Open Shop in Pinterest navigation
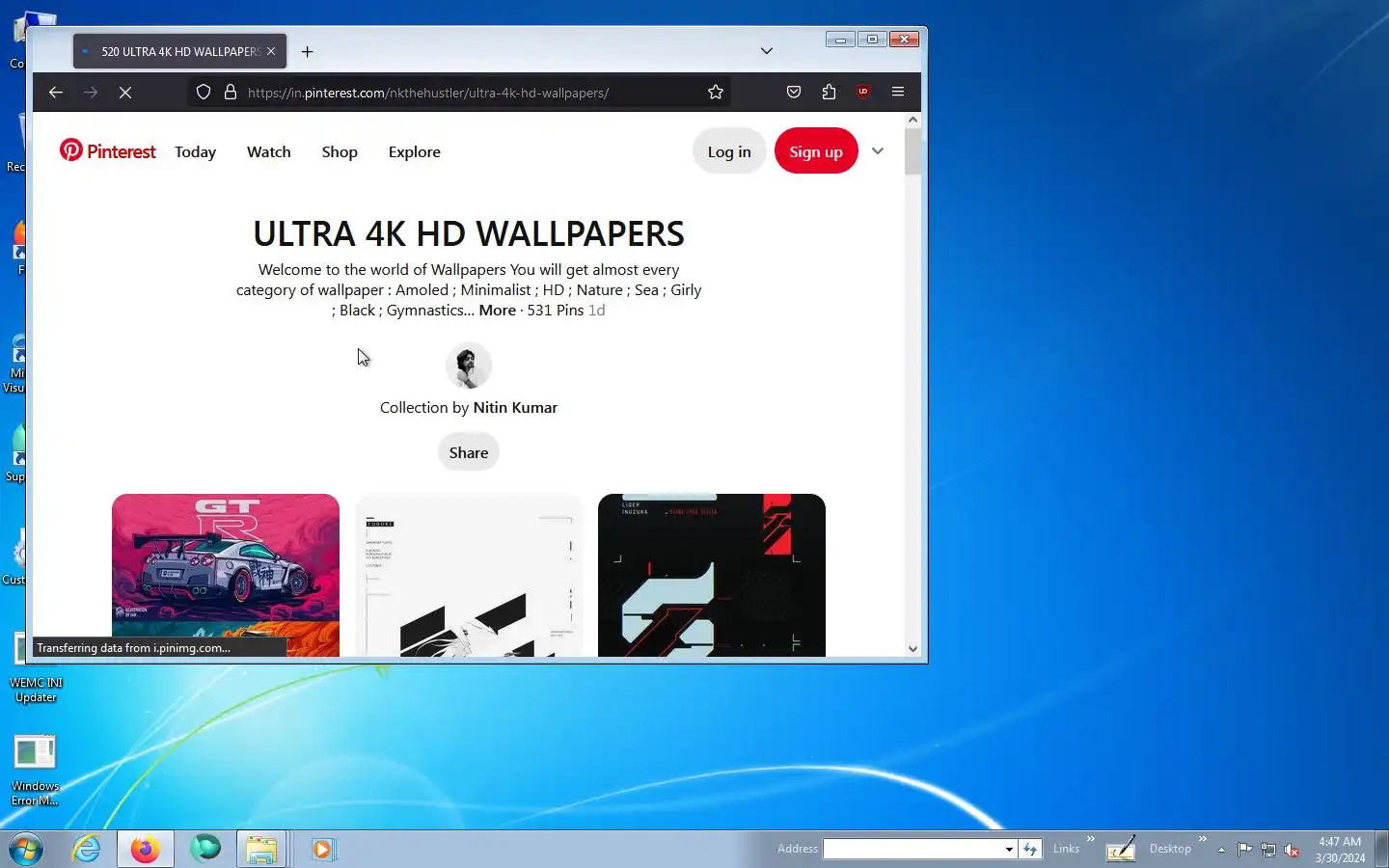This screenshot has height=868, width=1389. point(340,152)
